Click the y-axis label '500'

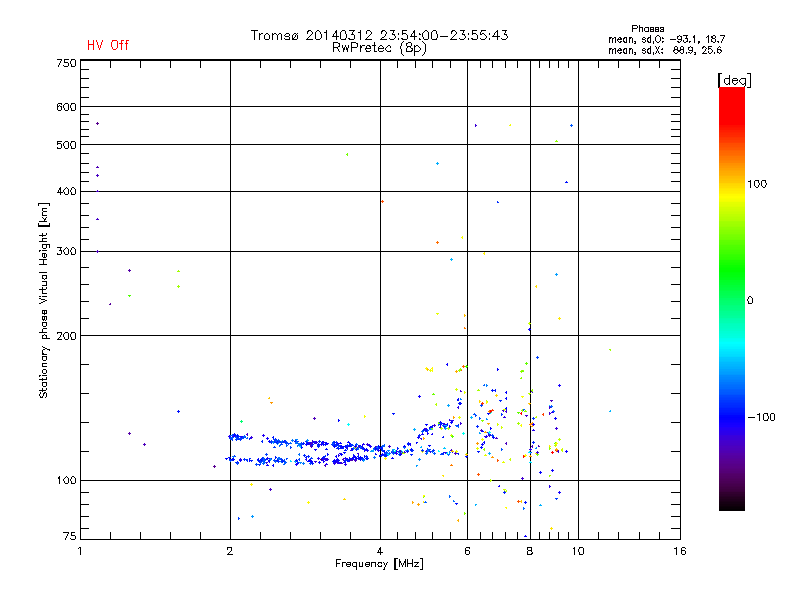pos(66,145)
